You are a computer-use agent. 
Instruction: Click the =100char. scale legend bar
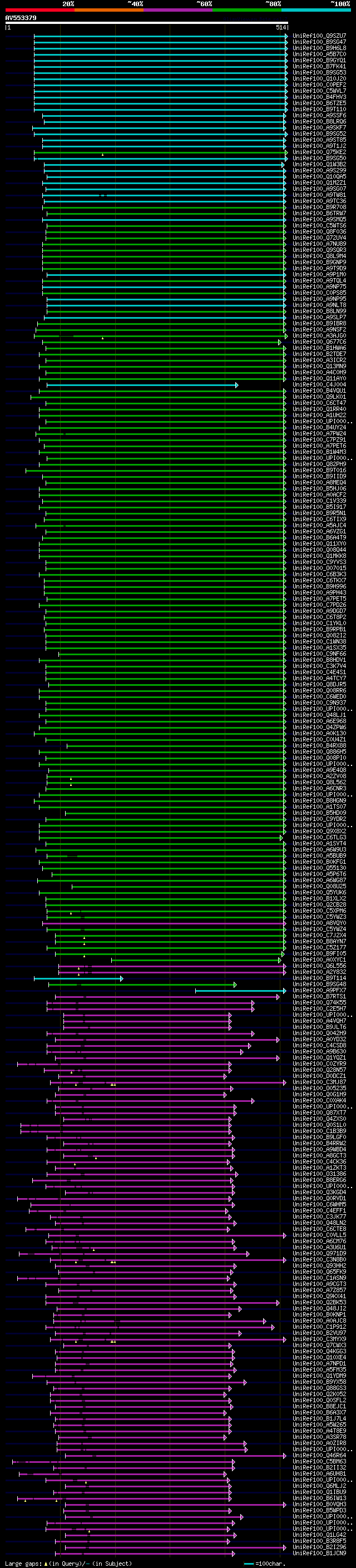point(248,1564)
